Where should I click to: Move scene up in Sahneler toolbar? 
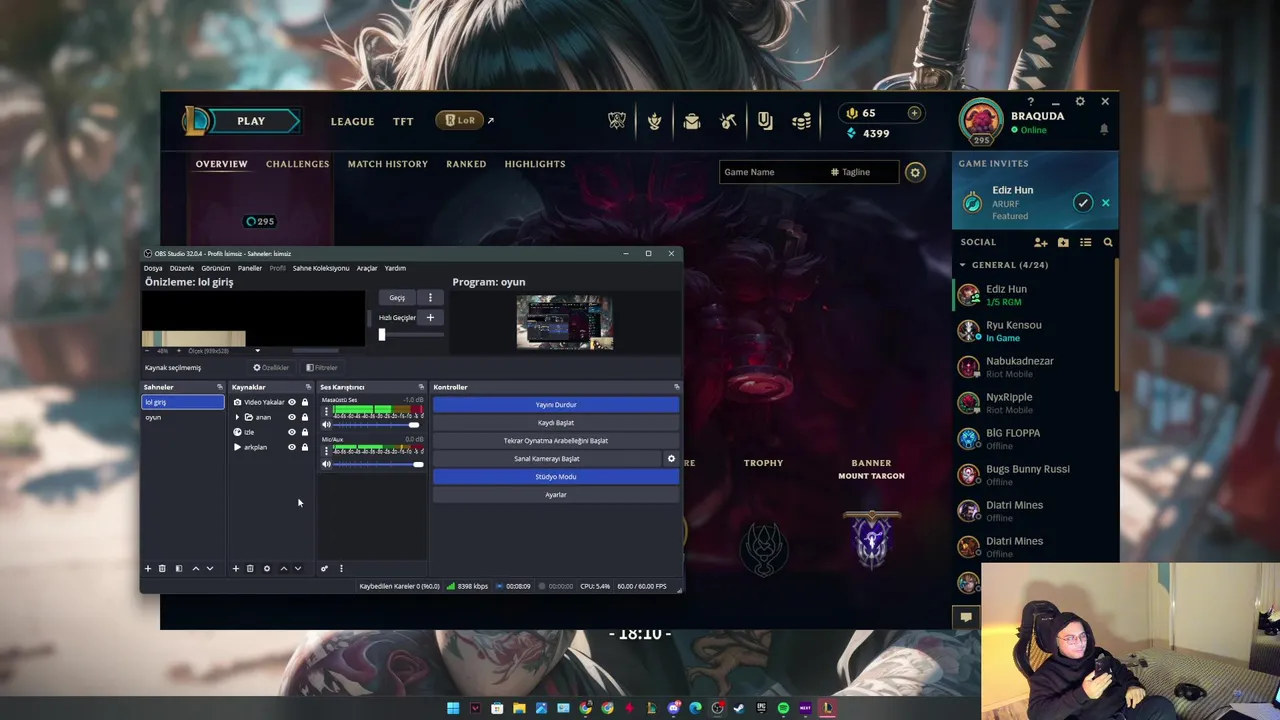[x=196, y=568]
